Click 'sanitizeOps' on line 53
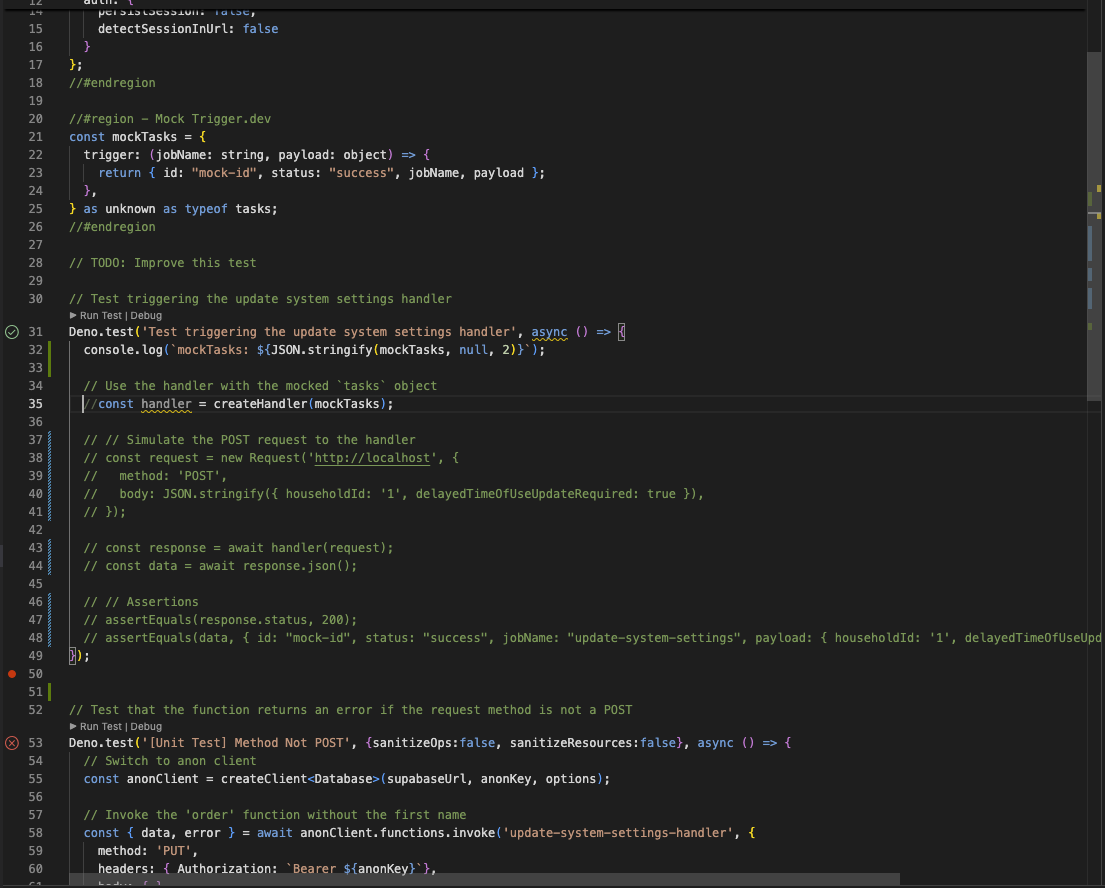The width and height of the screenshot is (1105, 888). pyautogui.click(x=412, y=743)
